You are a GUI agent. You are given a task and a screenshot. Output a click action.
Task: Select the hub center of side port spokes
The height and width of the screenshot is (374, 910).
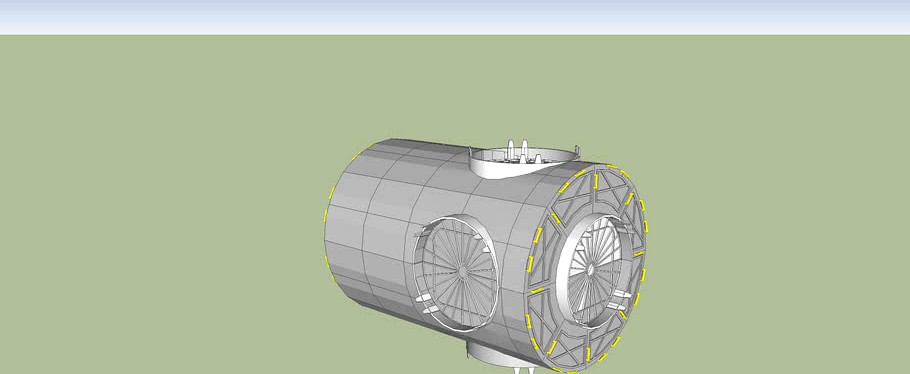pyautogui.click(x=463, y=272)
